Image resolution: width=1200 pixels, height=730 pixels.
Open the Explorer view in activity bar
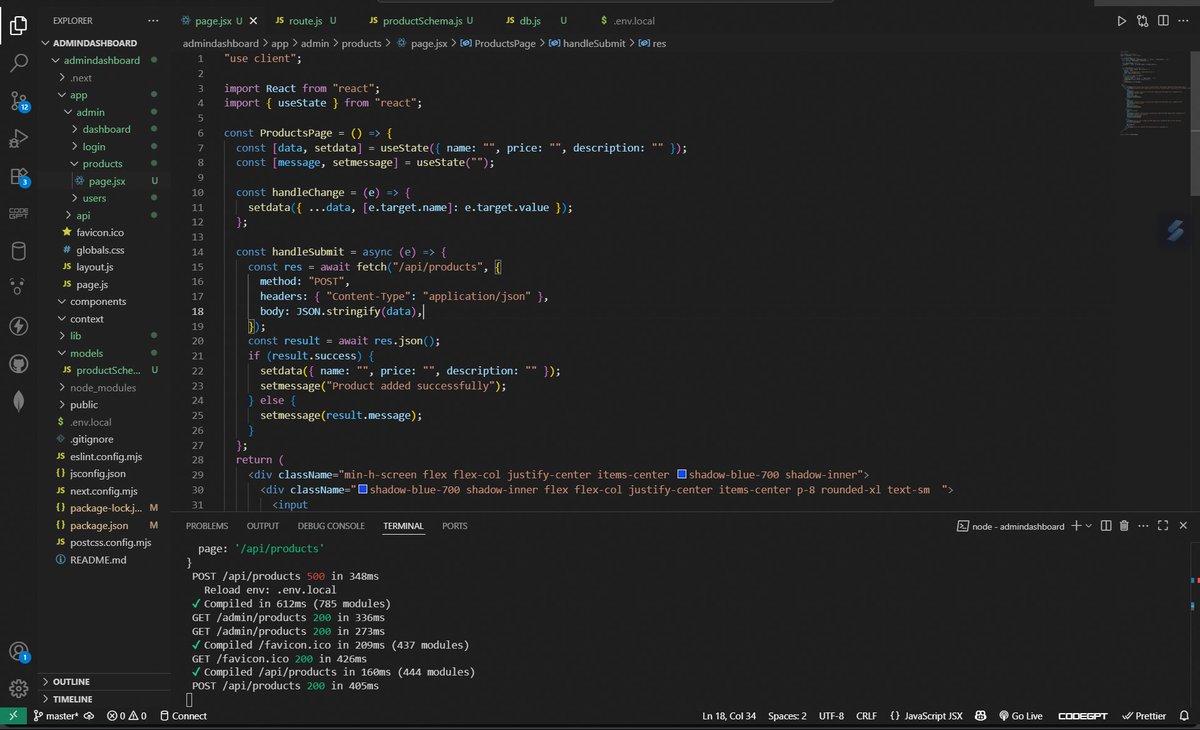click(18, 26)
